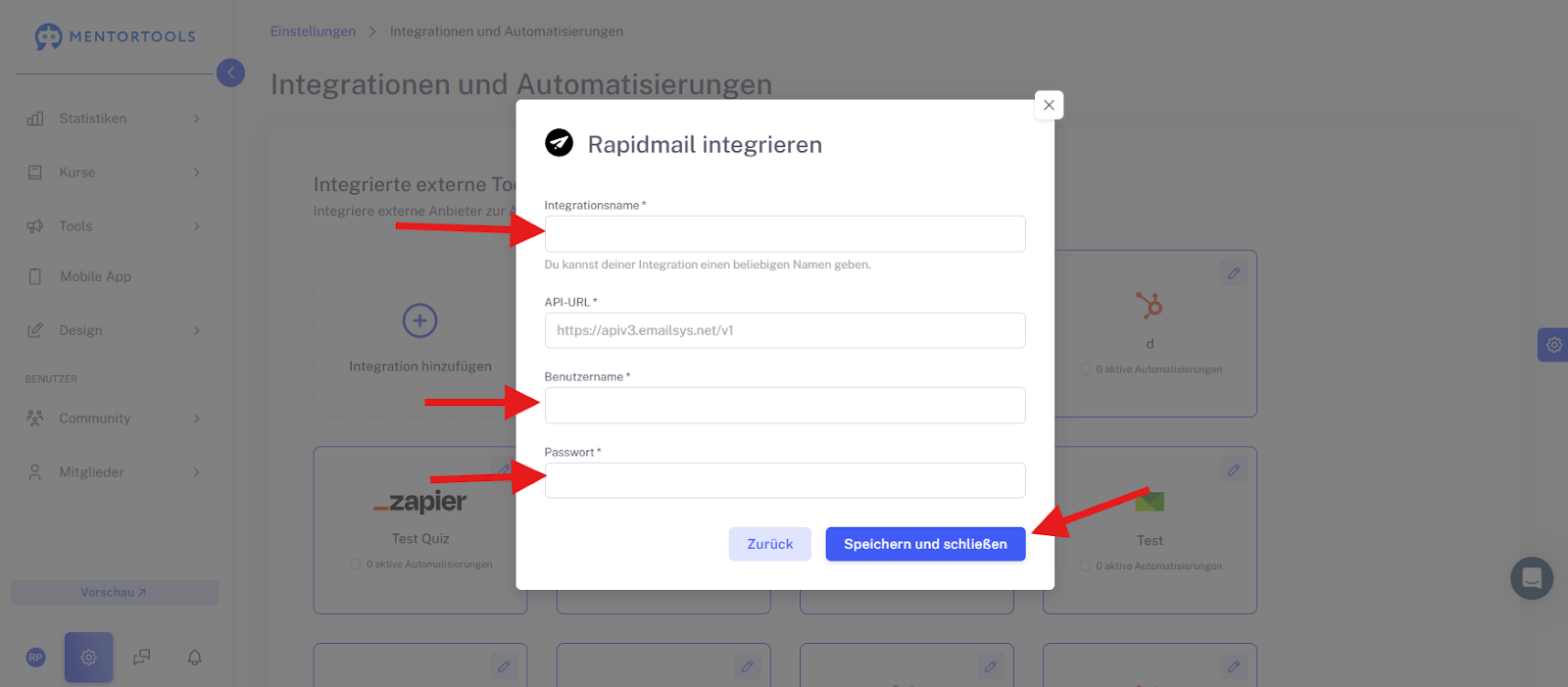Expand the Mitglieder chevron
Screen dimensions: 1568x687
(x=196, y=472)
